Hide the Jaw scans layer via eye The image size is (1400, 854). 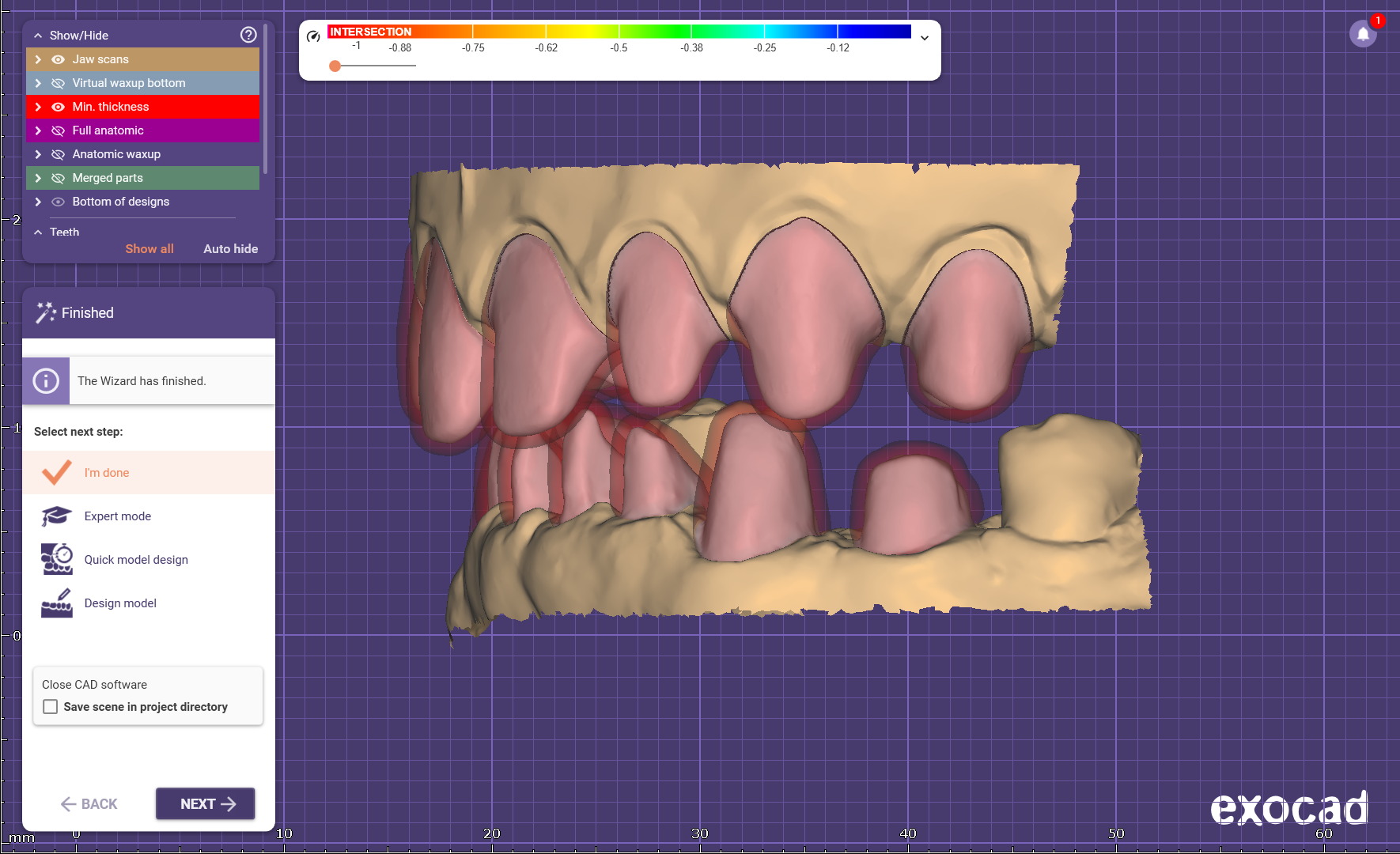point(58,59)
